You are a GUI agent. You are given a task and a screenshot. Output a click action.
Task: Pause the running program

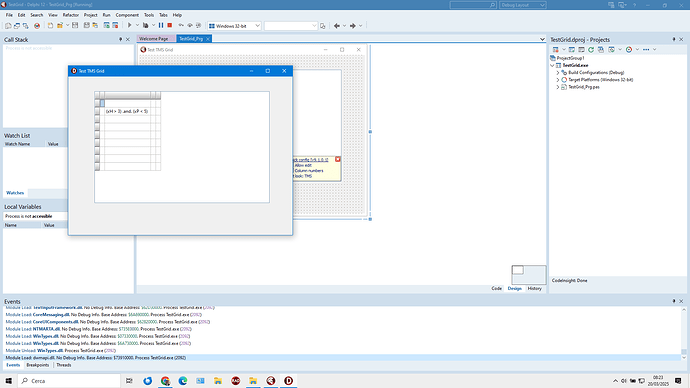tap(161, 26)
